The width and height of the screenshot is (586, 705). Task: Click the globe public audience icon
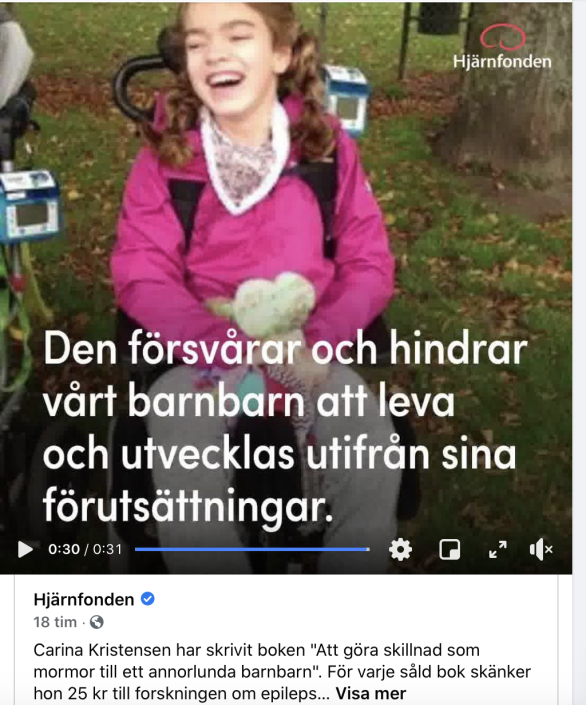click(97, 622)
